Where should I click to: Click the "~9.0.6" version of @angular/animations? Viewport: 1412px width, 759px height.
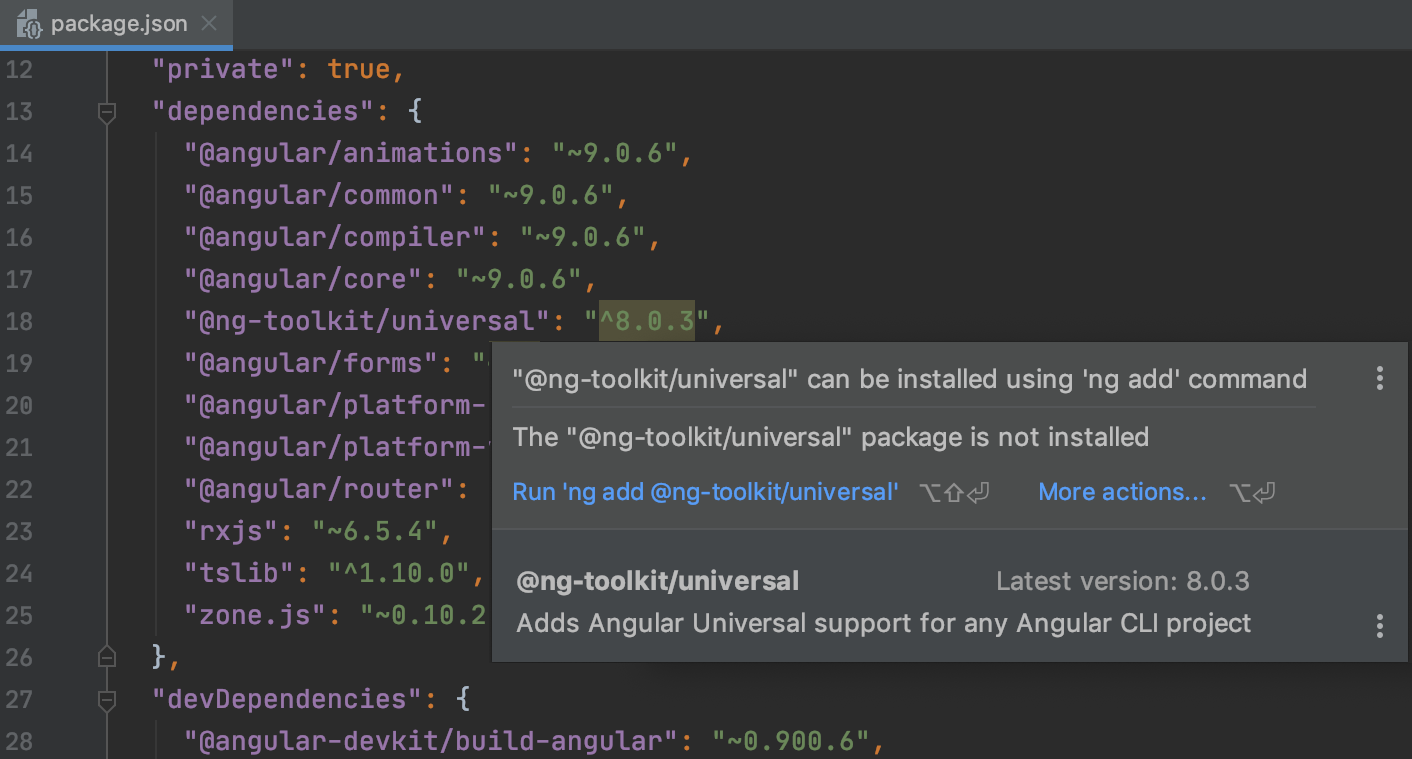tap(615, 153)
